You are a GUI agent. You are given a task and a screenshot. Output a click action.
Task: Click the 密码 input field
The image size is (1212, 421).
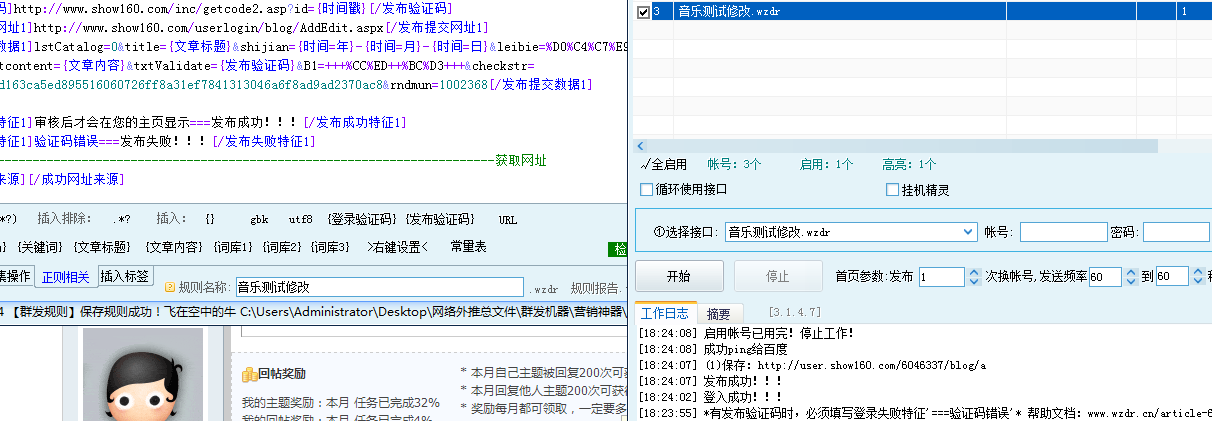[1176, 231]
